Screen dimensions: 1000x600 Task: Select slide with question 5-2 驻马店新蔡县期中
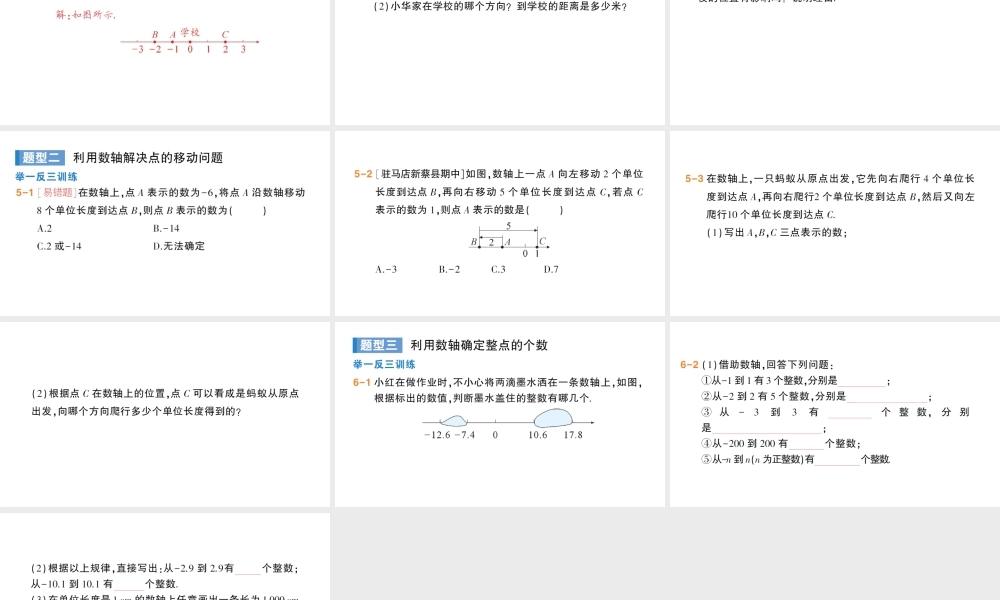(x=499, y=223)
